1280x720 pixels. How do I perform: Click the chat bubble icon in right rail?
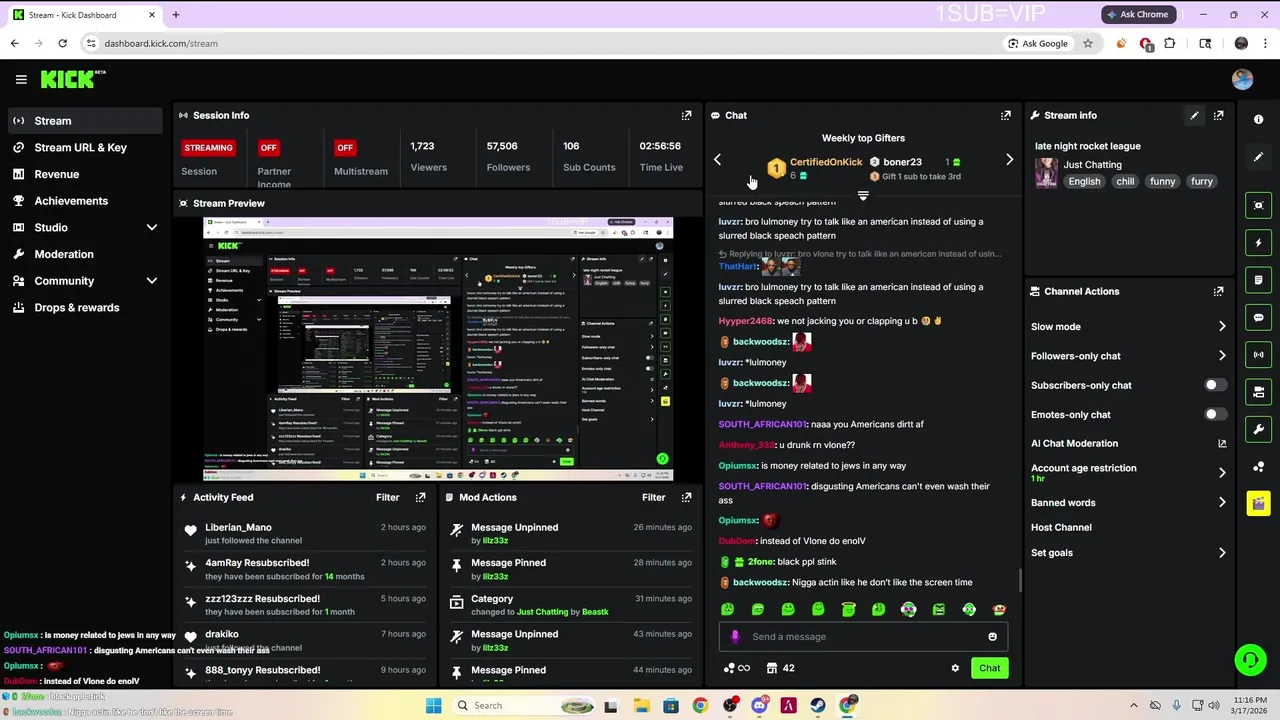[1258, 318]
